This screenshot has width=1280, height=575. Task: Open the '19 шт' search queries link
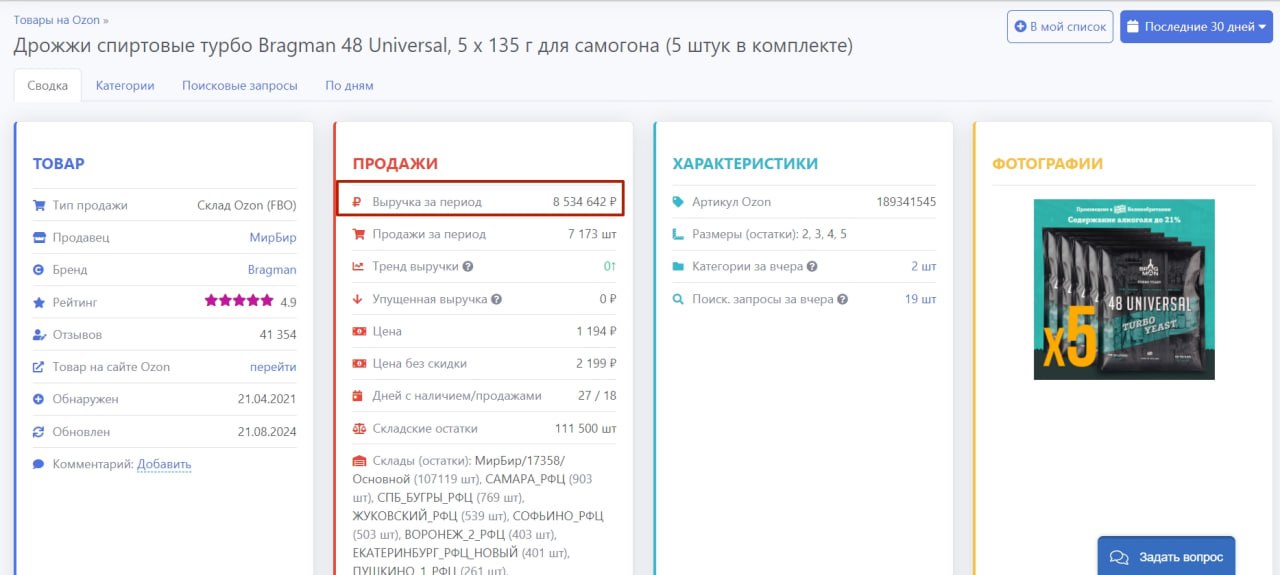click(x=921, y=299)
